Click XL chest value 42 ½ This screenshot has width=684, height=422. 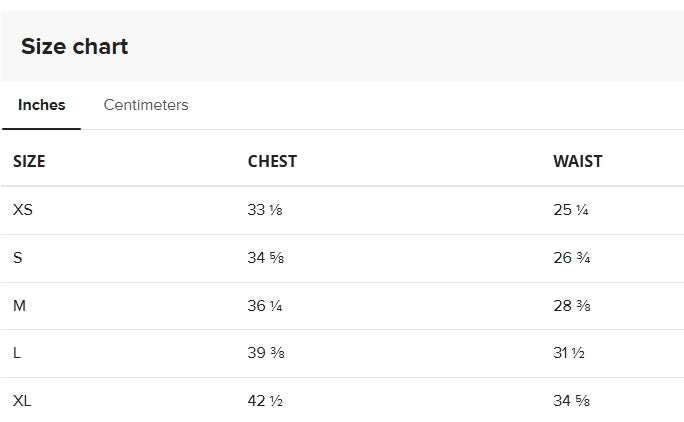coord(265,401)
